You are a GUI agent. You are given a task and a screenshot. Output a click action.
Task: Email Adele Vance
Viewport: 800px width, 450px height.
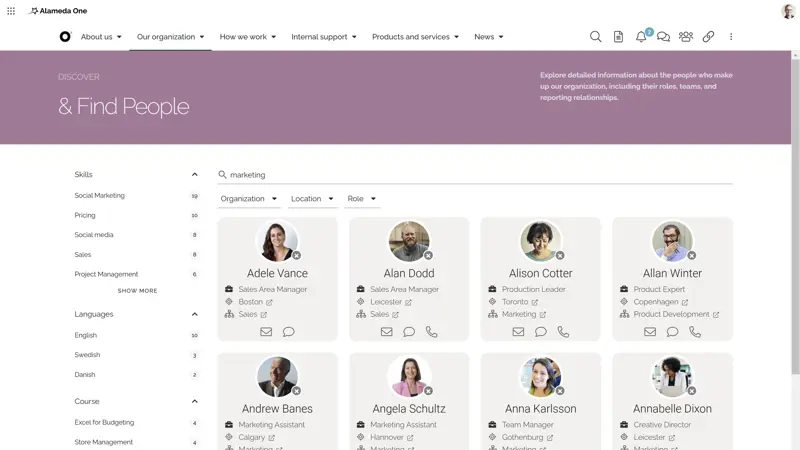266,332
